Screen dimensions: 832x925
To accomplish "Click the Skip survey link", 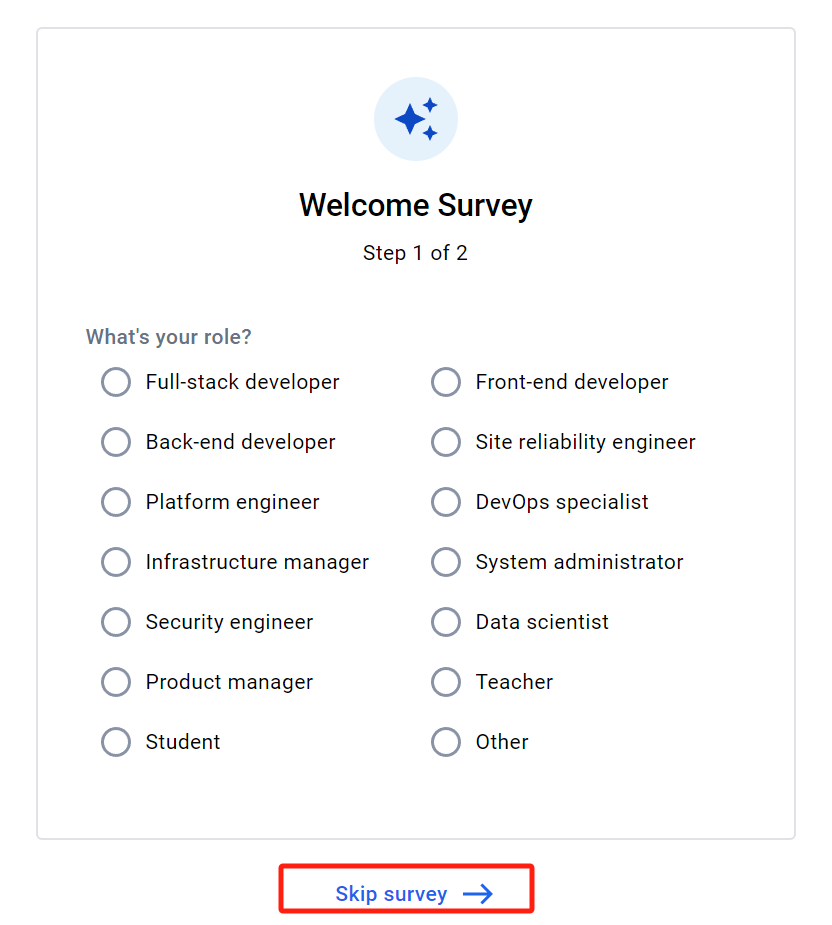I will 391,894.
